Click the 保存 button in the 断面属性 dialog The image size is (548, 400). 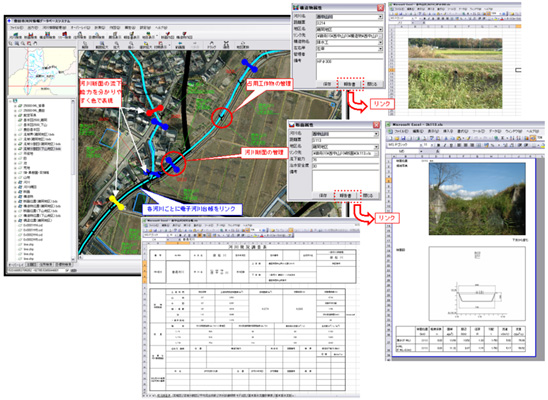point(323,196)
